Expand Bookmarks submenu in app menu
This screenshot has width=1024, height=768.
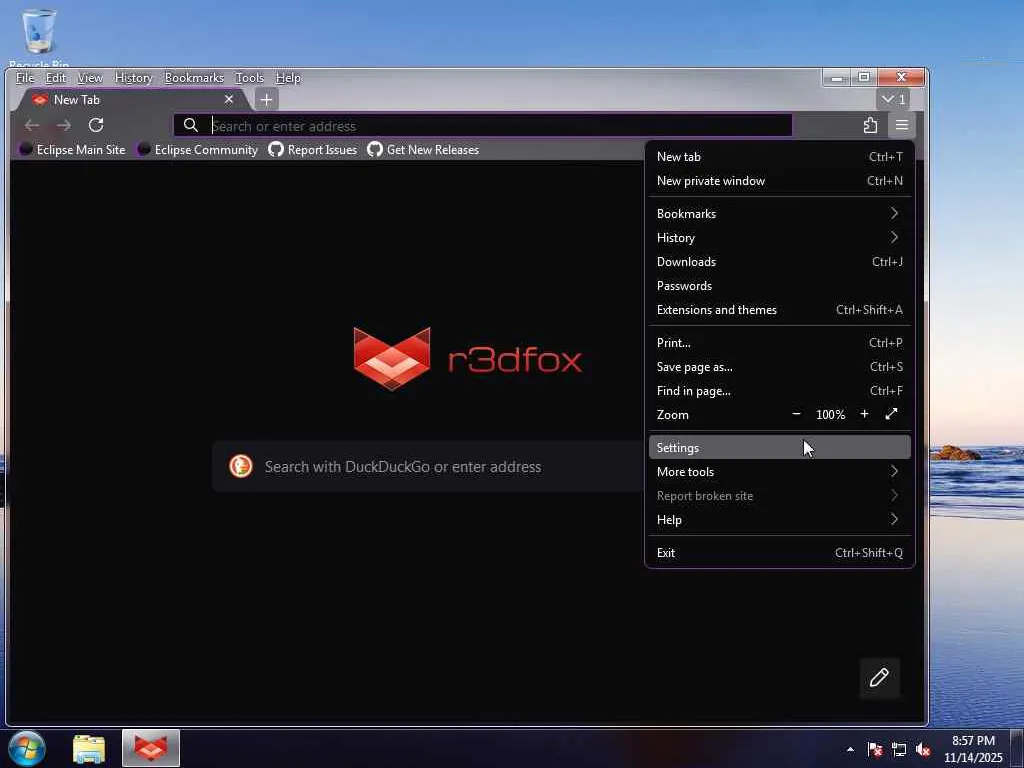pos(779,214)
